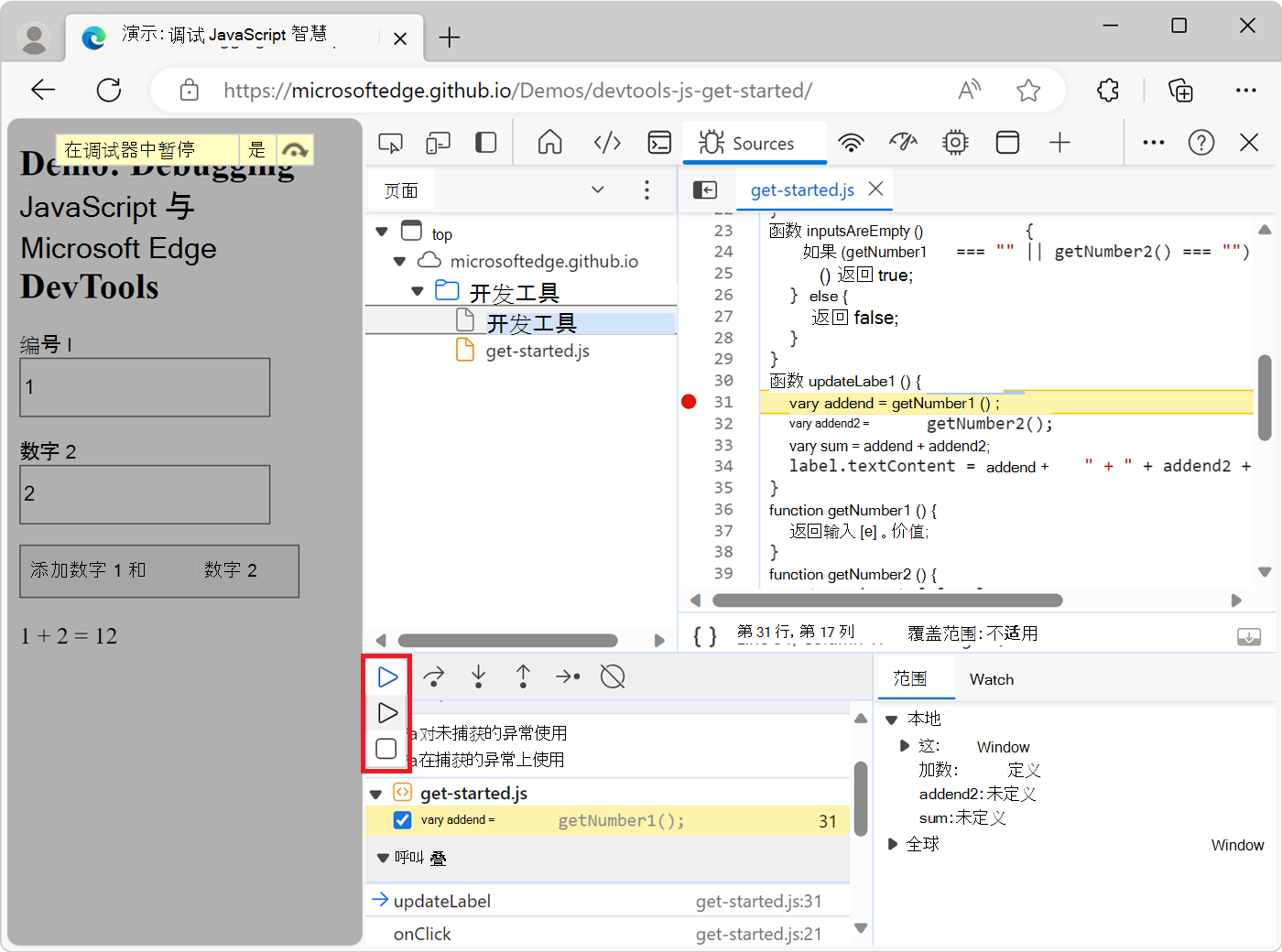
Task: Open the 页面 navigator dropdown chevron
Action: point(598,189)
